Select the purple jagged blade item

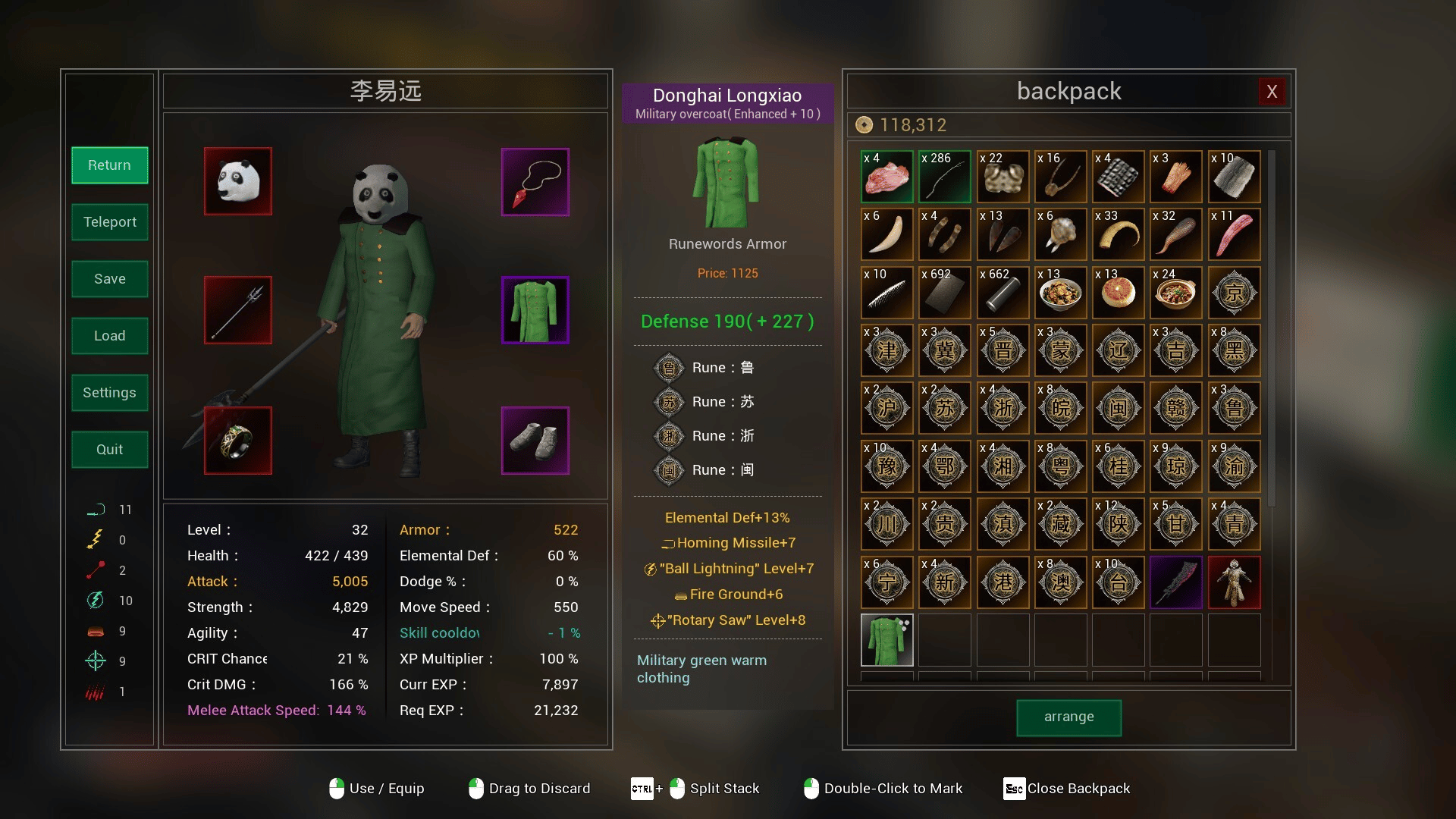pos(1176,582)
